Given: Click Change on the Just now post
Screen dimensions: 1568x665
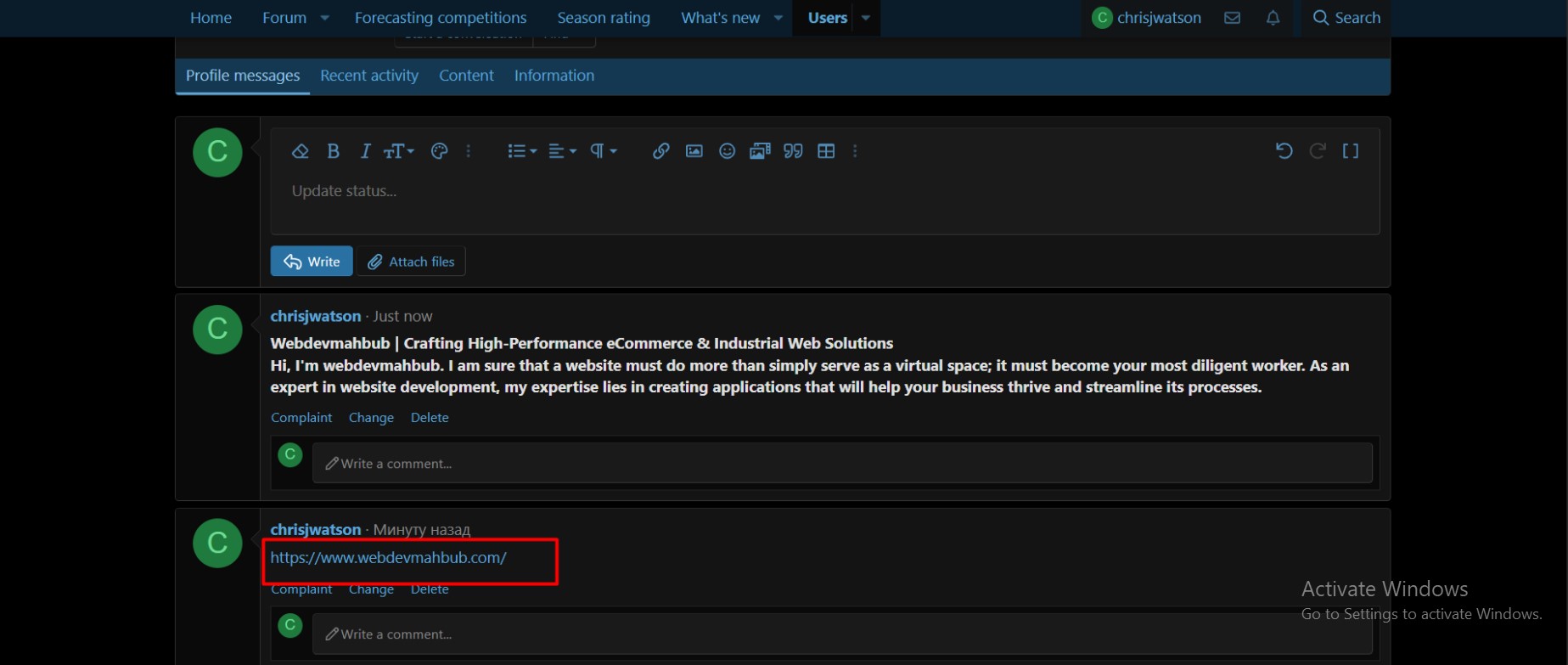Looking at the screenshot, I should click(371, 418).
